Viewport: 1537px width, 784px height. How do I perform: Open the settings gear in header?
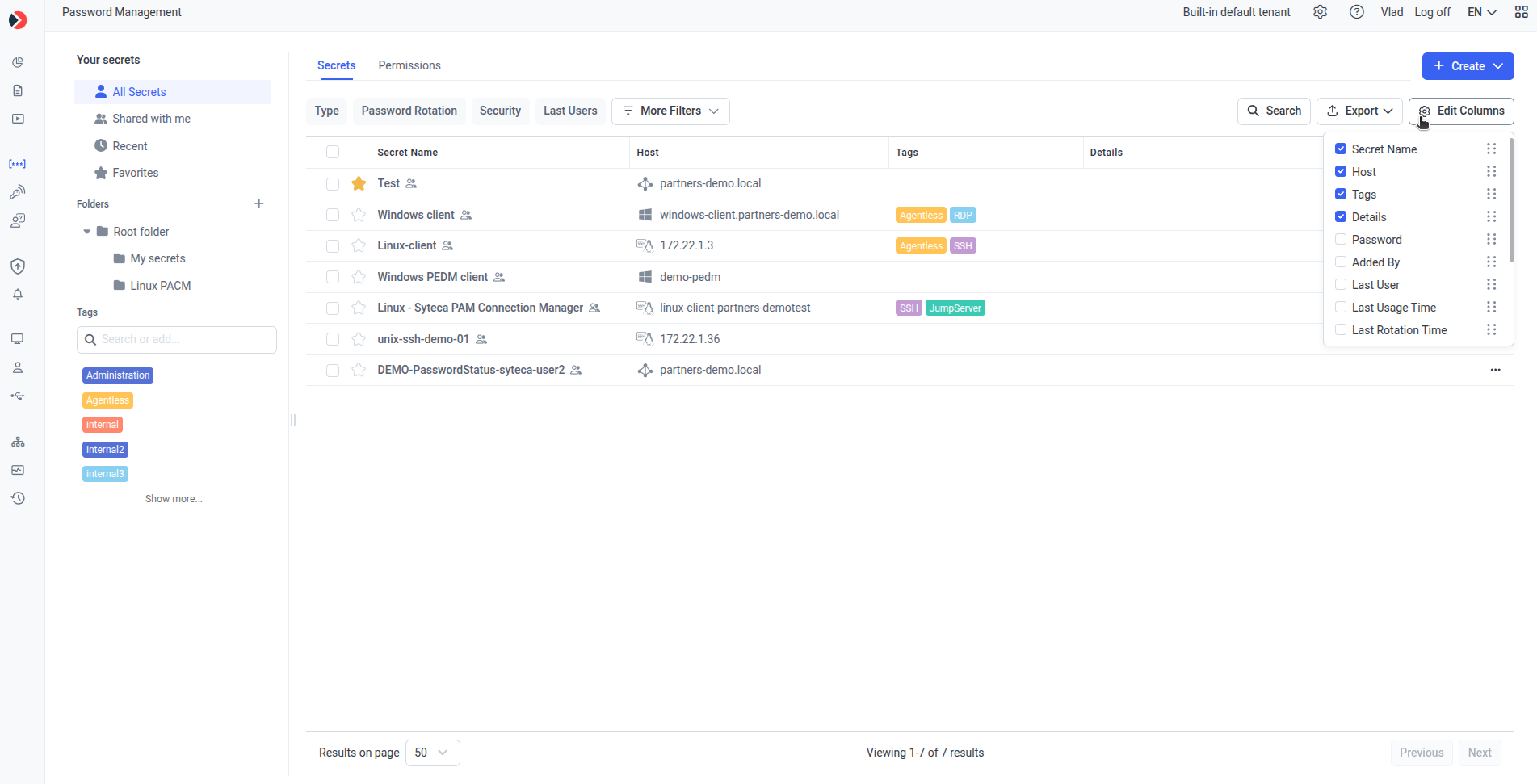pyautogui.click(x=1320, y=12)
